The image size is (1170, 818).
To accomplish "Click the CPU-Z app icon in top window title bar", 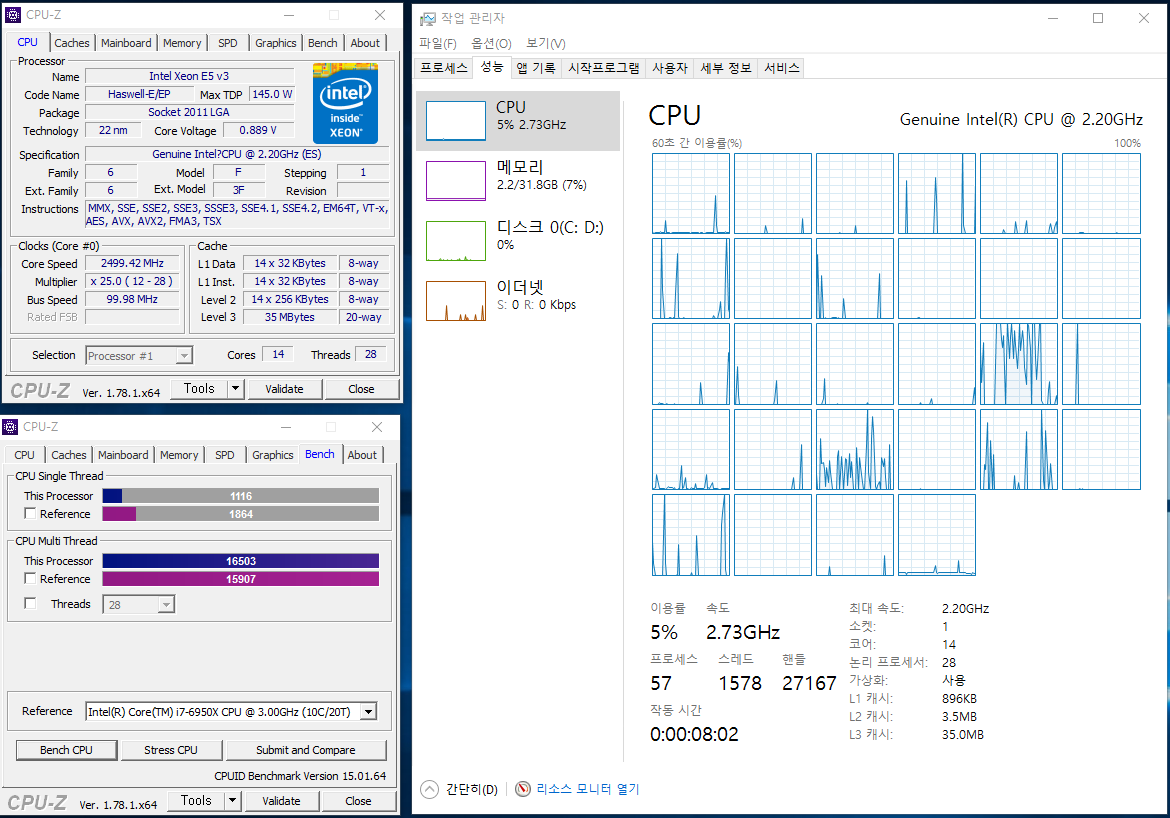I will pyautogui.click(x=13, y=15).
